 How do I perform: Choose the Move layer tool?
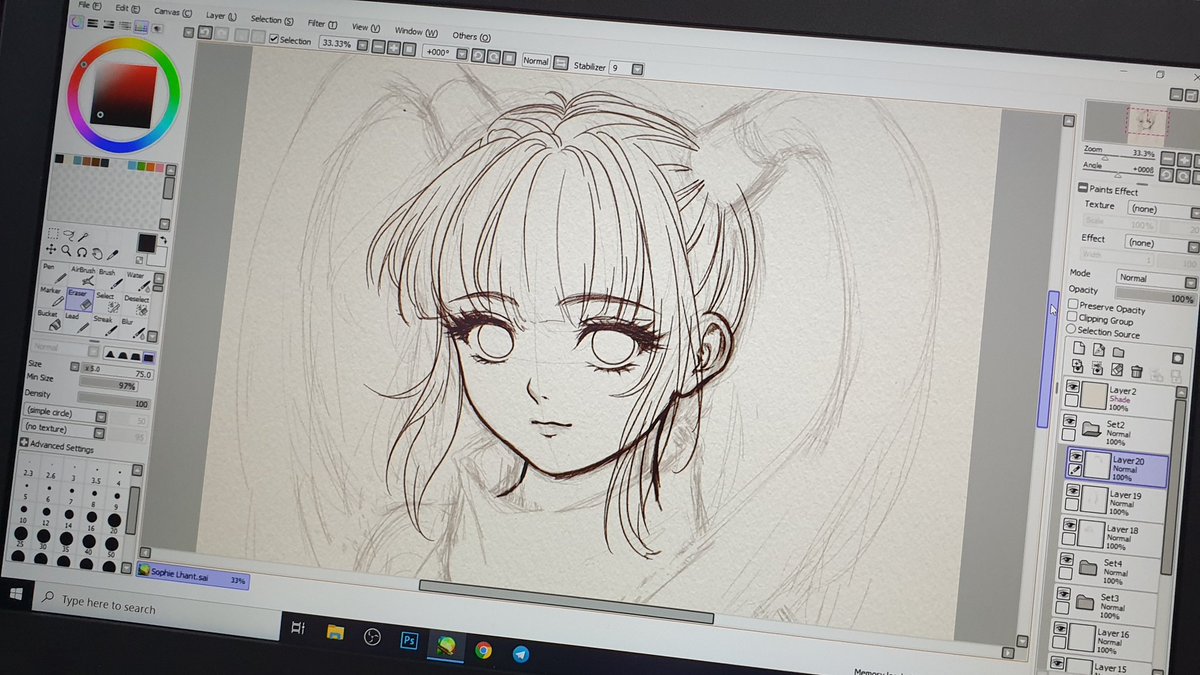(x=52, y=249)
